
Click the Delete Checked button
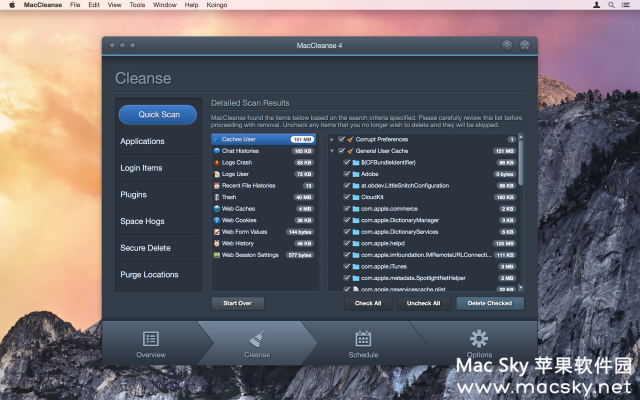(490, 303)
